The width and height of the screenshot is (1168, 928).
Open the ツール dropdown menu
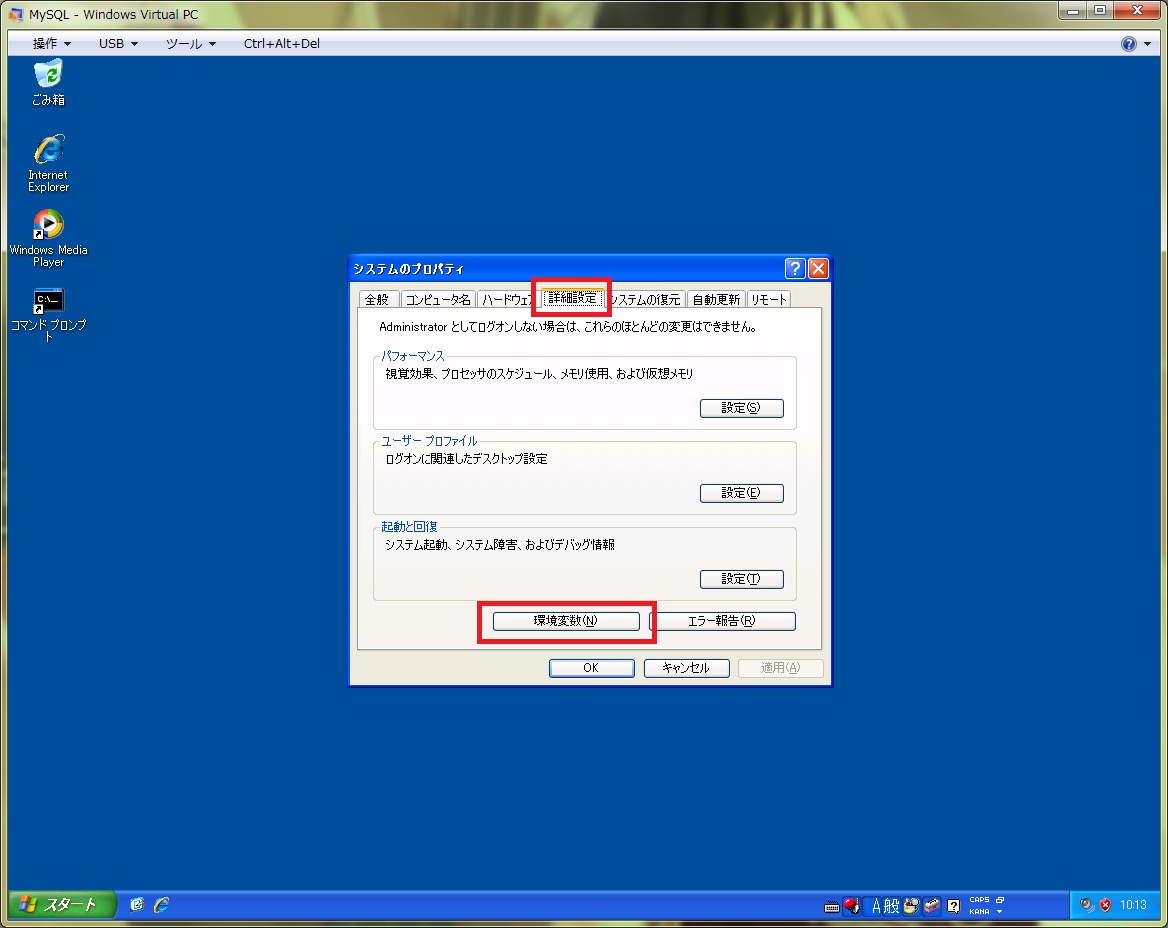point(191,43)
